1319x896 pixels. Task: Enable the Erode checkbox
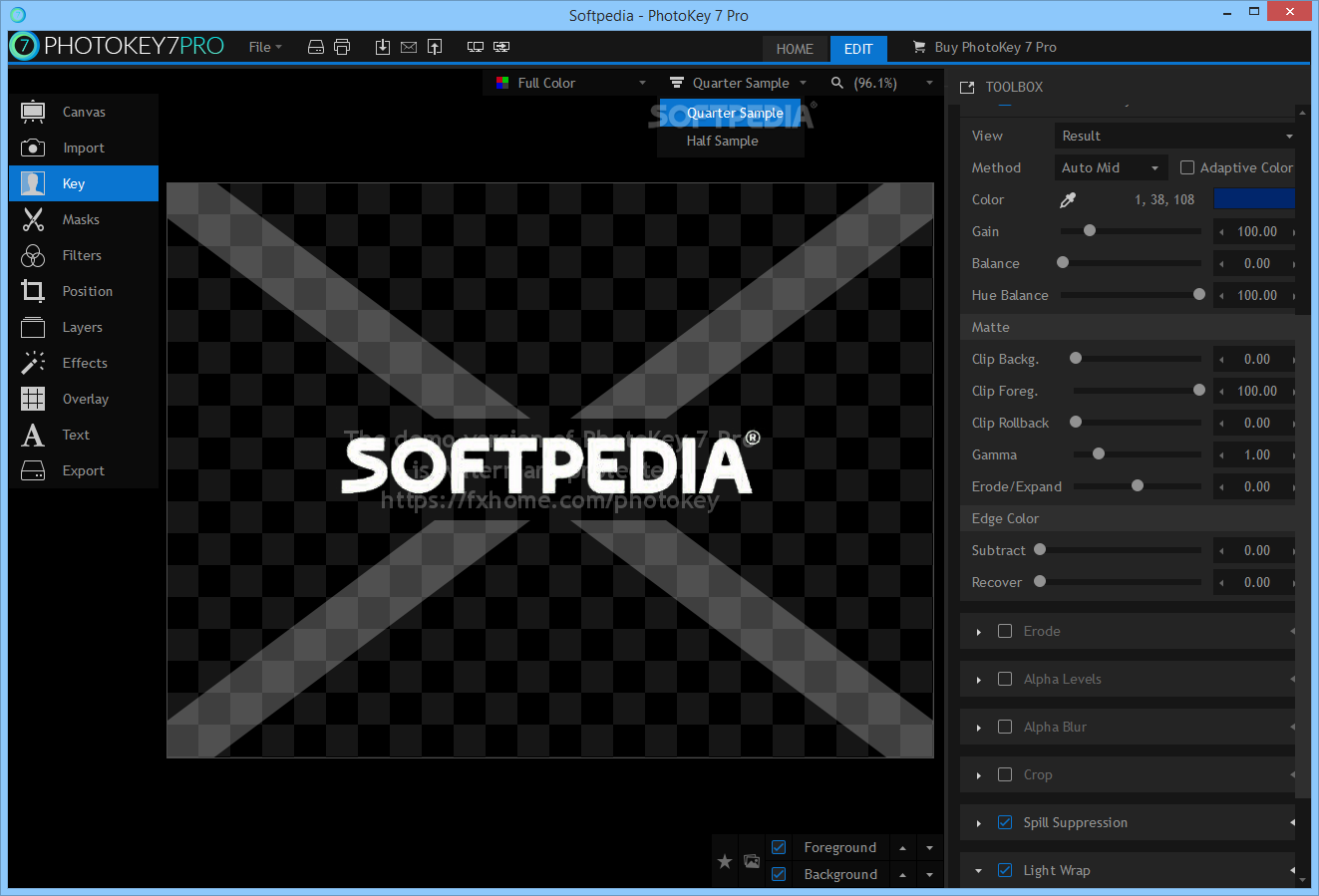(1005, 631)
